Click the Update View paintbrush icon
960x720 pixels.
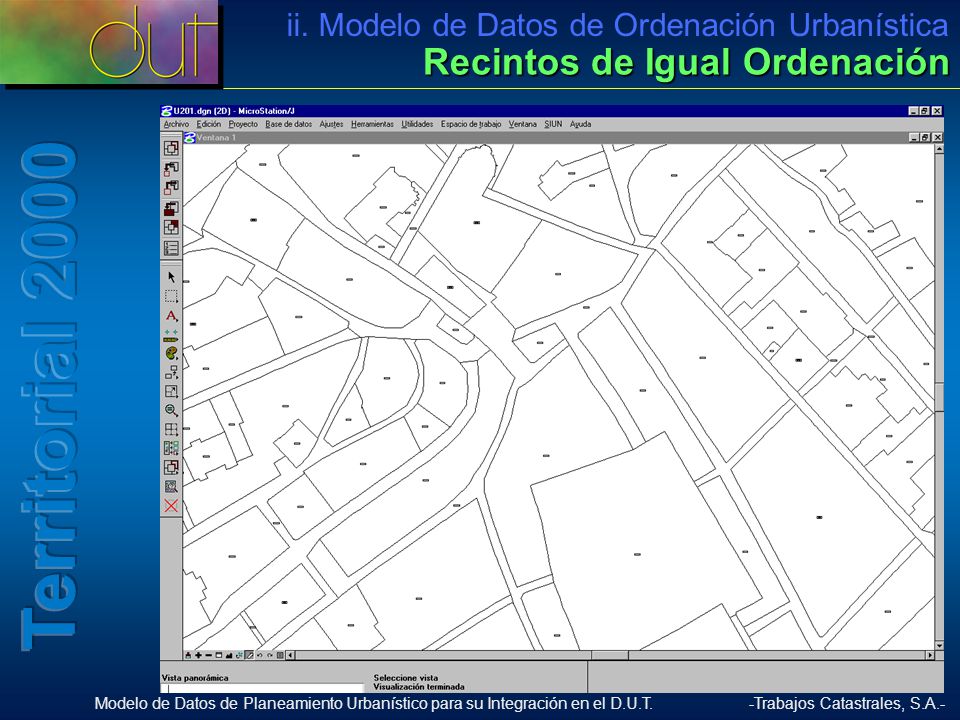click(188, 655)
